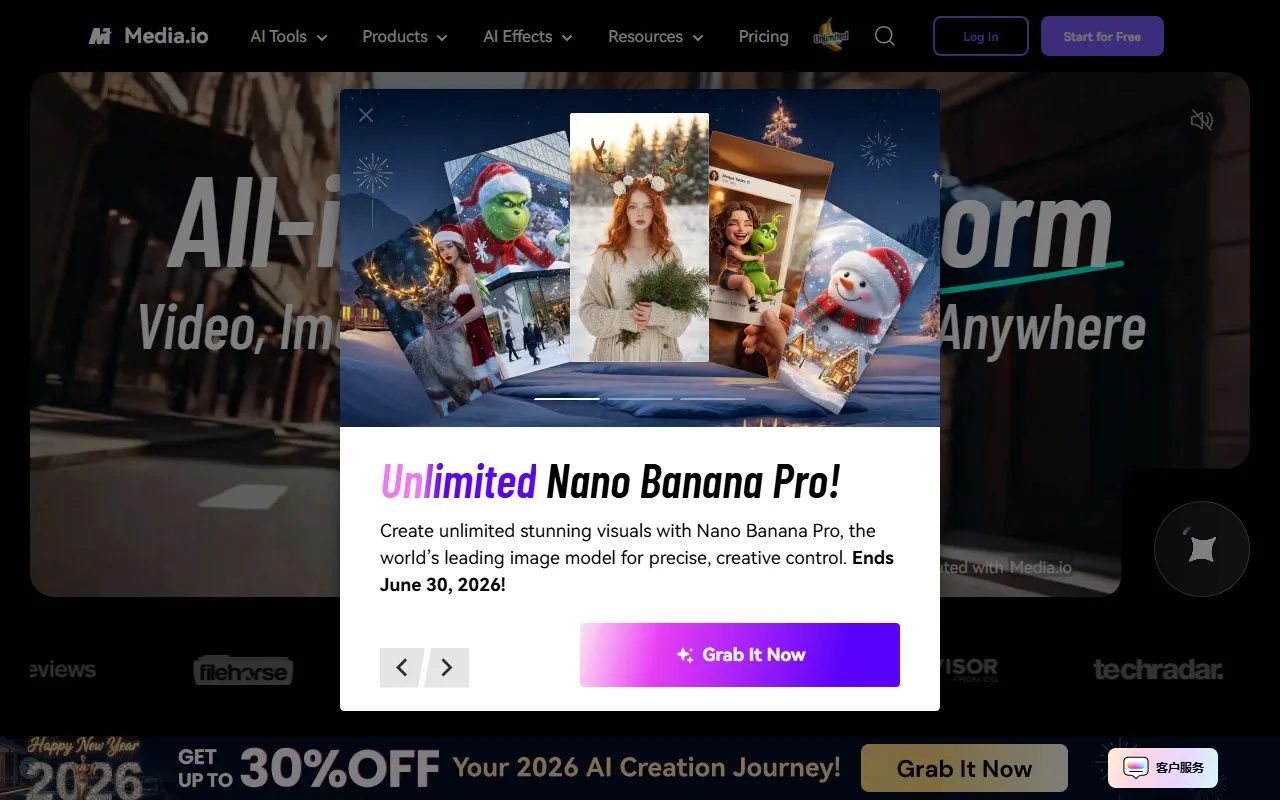
Task: Open the Pricing page
Action: pyautogui.click(x=764, y=36)
